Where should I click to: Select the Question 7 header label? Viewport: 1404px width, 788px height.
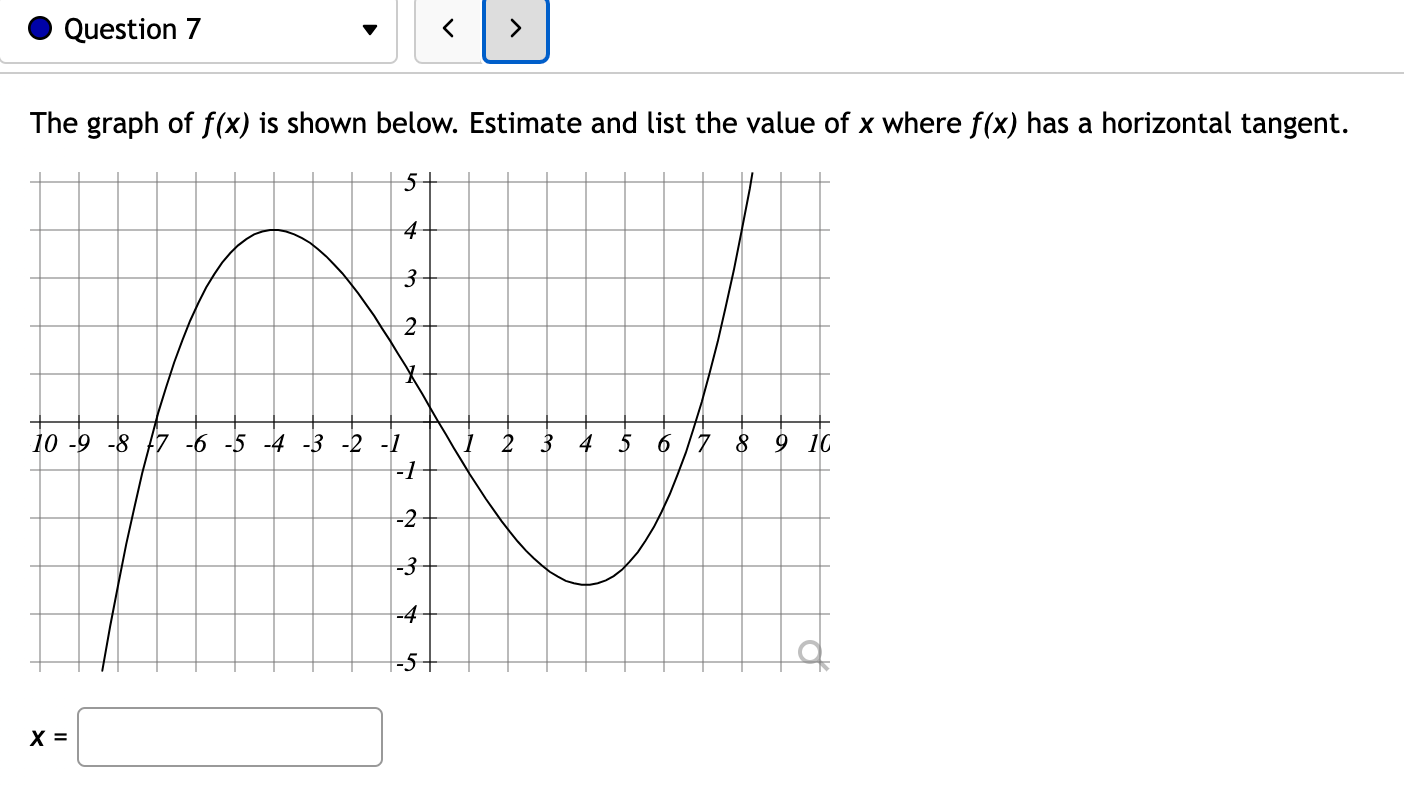pyautogui.click(x=130, y=28)
